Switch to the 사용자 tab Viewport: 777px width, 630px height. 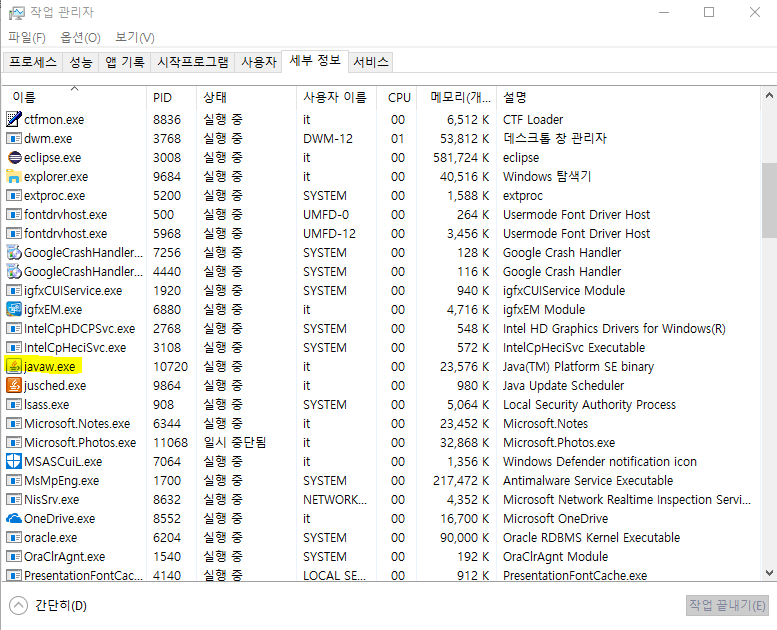click(x=259, y=62)
